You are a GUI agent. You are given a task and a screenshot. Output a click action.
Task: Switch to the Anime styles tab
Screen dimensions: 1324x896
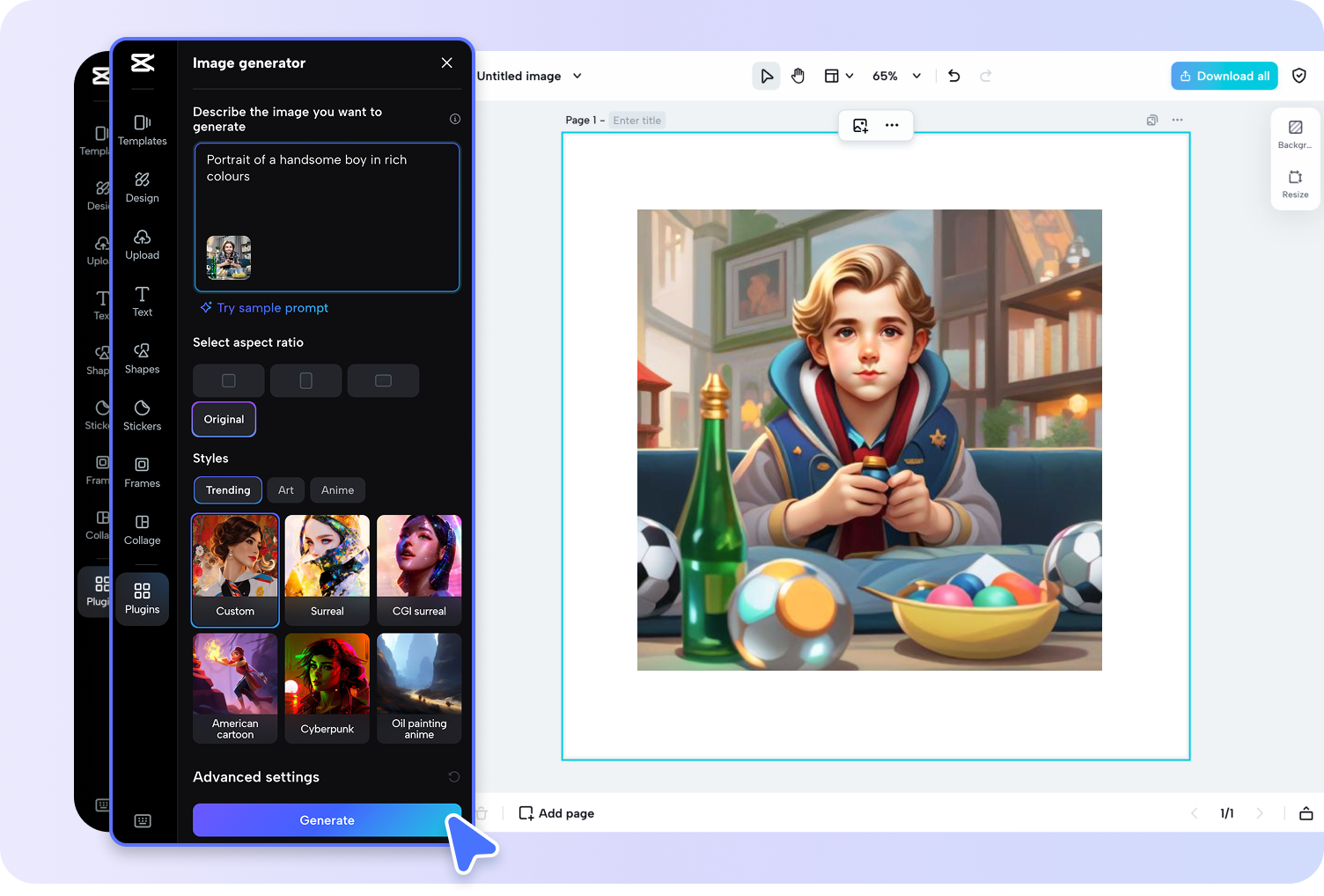pyautogui.click(x=338, y=490)
